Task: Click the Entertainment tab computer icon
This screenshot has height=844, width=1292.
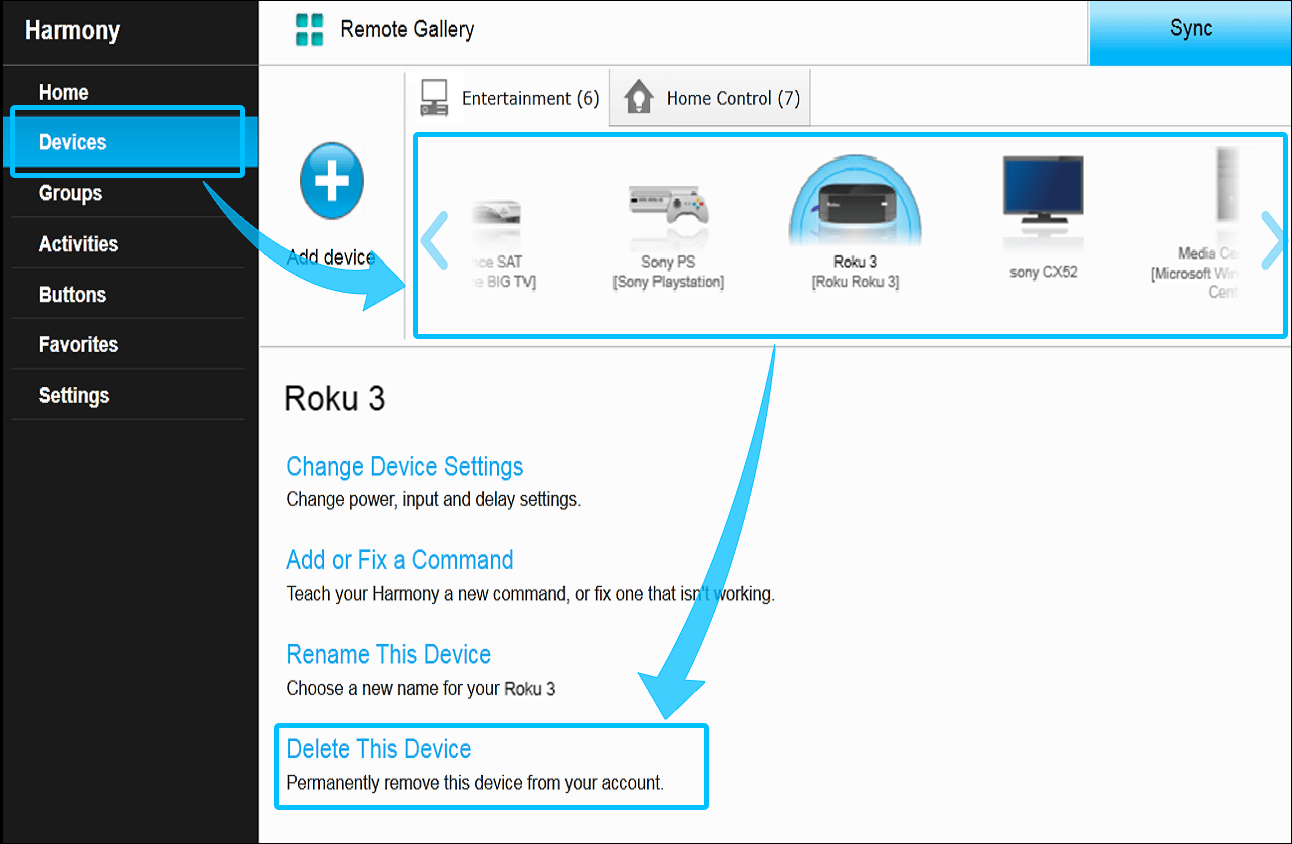Action: click(x=434, y=97)
